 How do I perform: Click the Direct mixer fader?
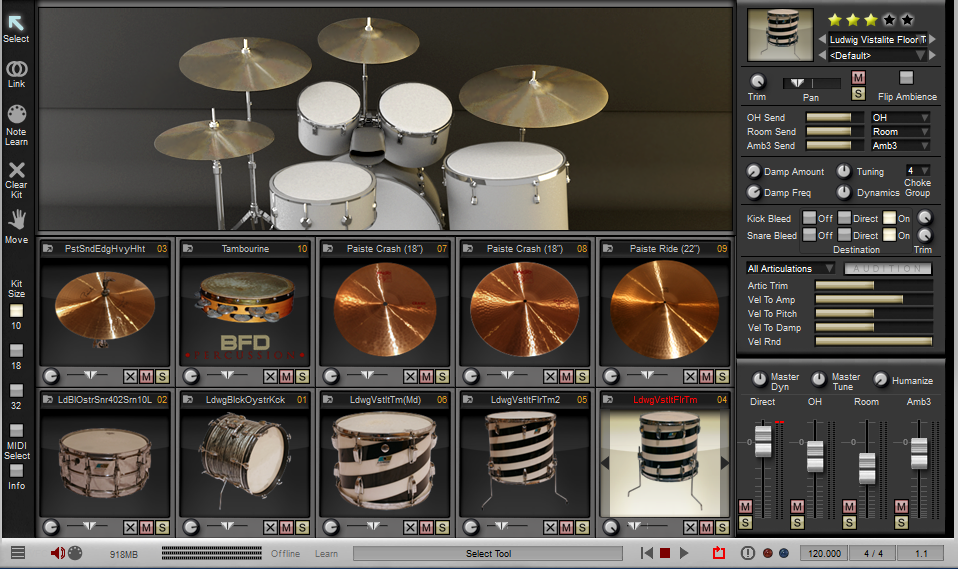tap(763, 441)
